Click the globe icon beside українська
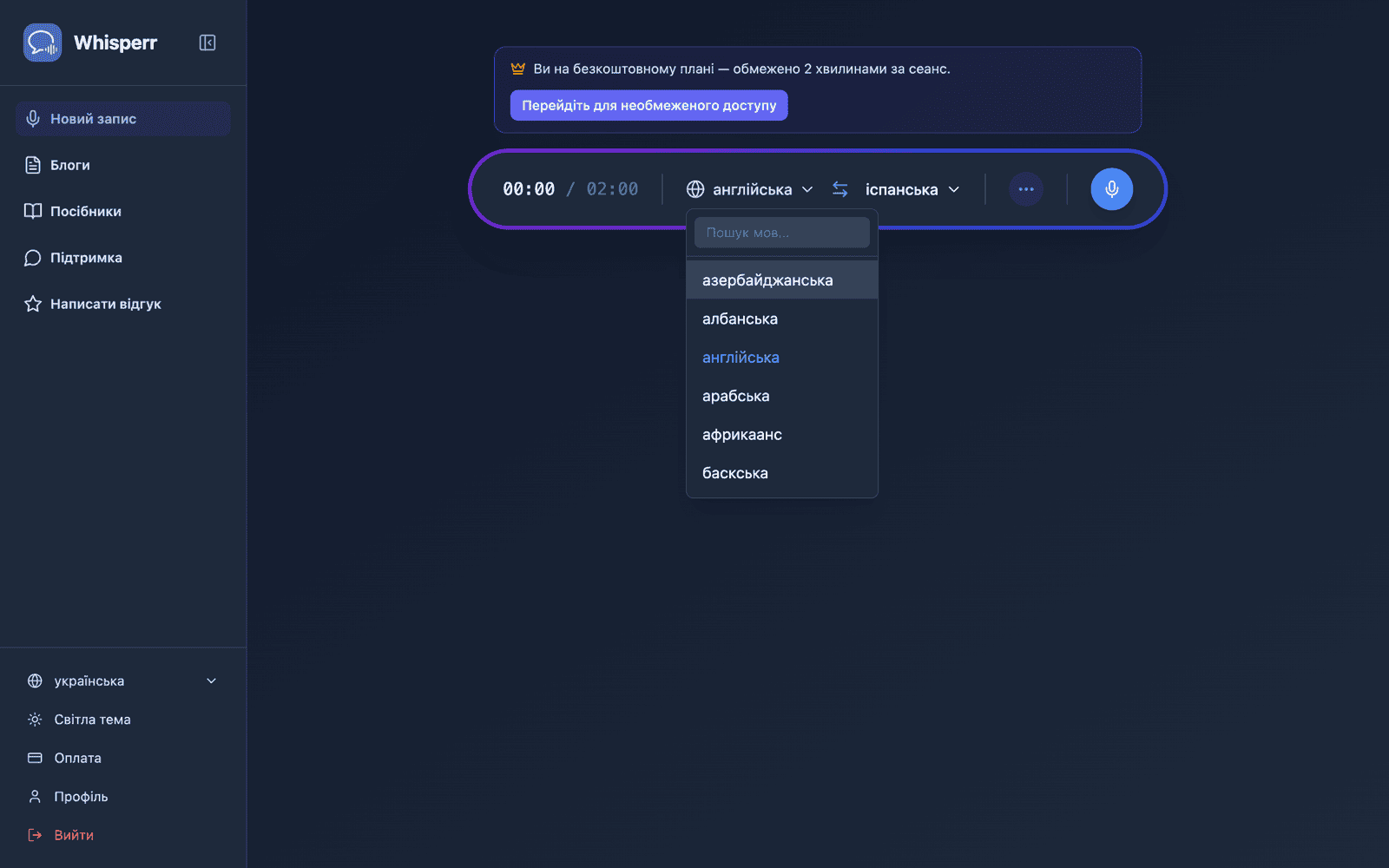 pos(35,681)
